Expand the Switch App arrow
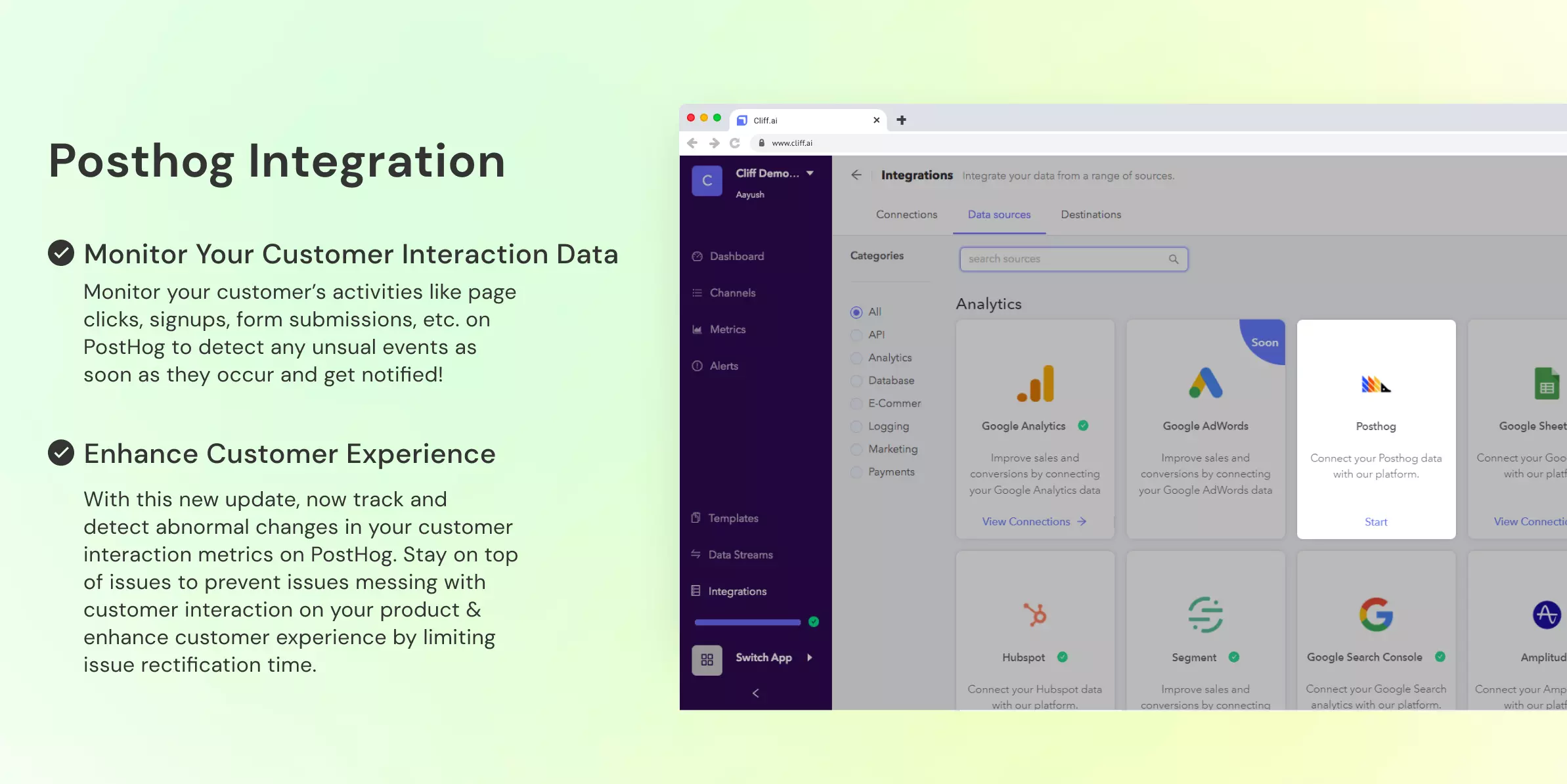The height and width of the screenshot is (784, 1567). 810,657
